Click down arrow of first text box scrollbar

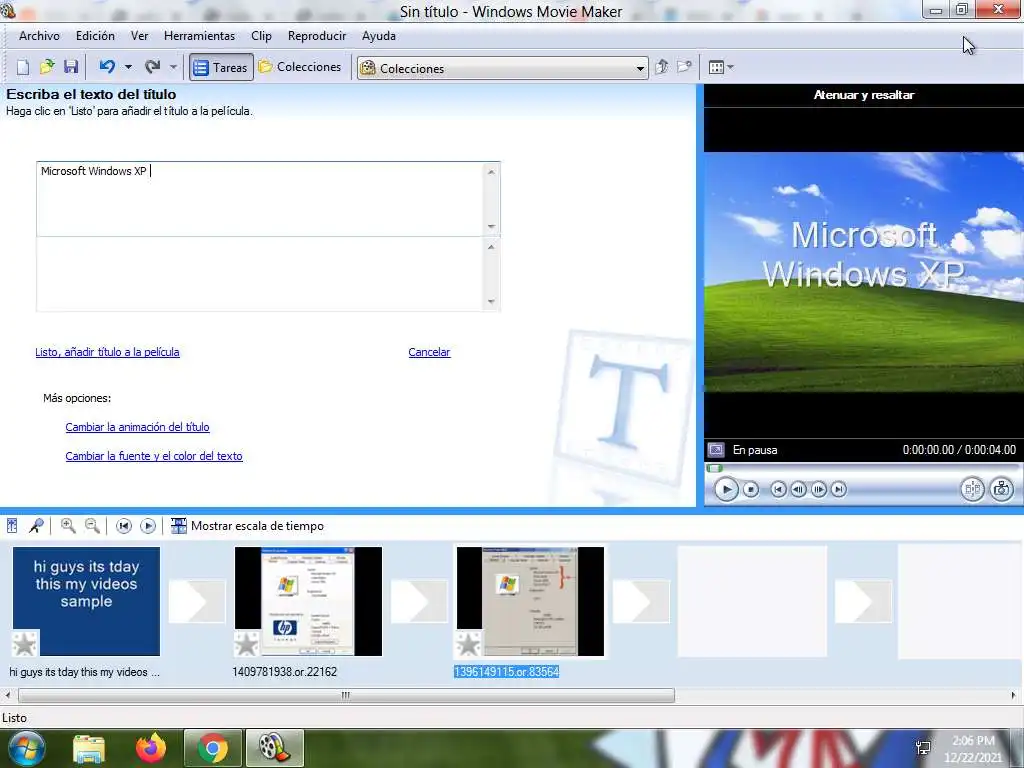(x=491, y=227)
